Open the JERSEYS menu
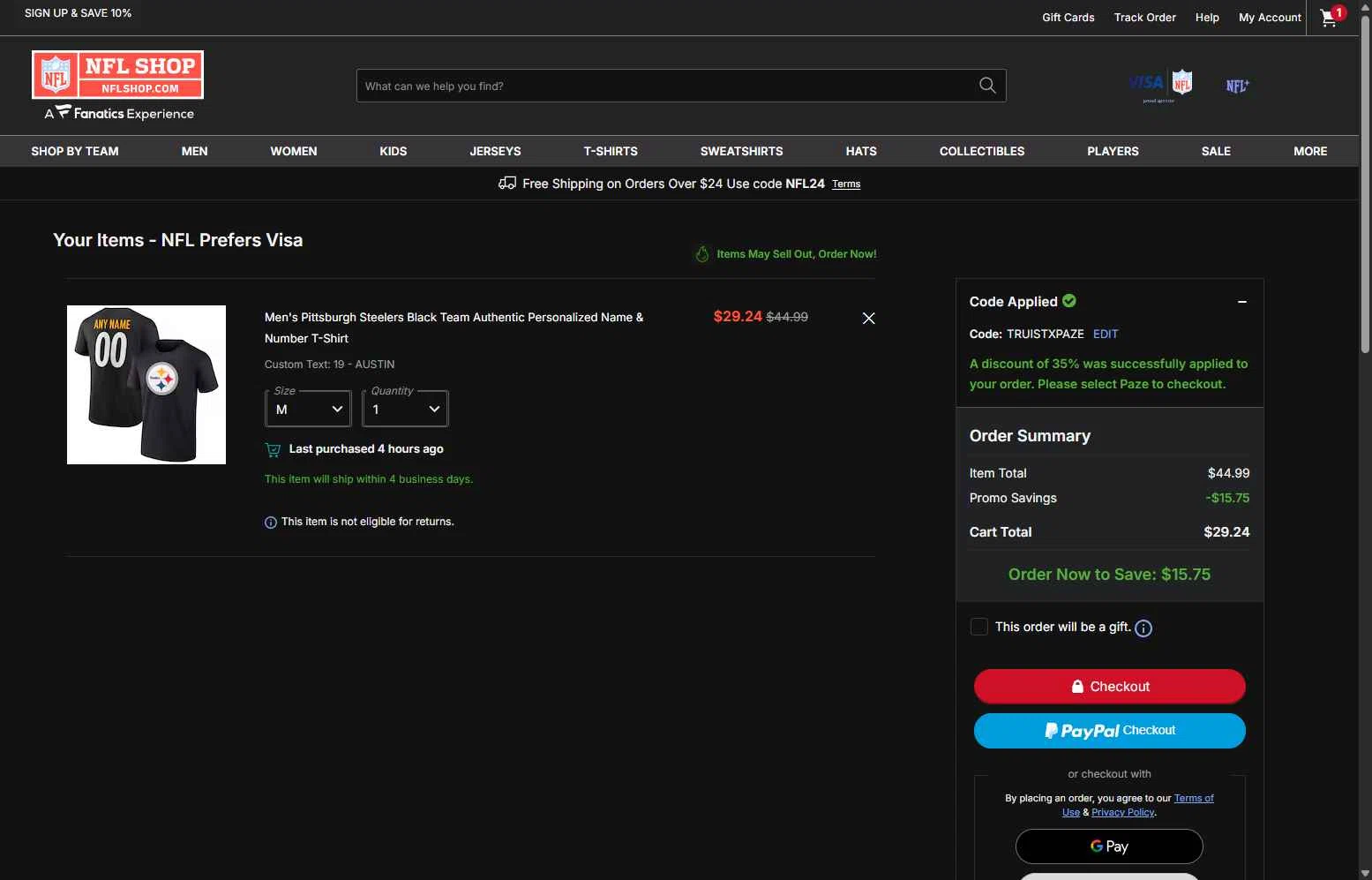Screen dimensions: 1372x880 pyautogui.click(x=495, y=151)
